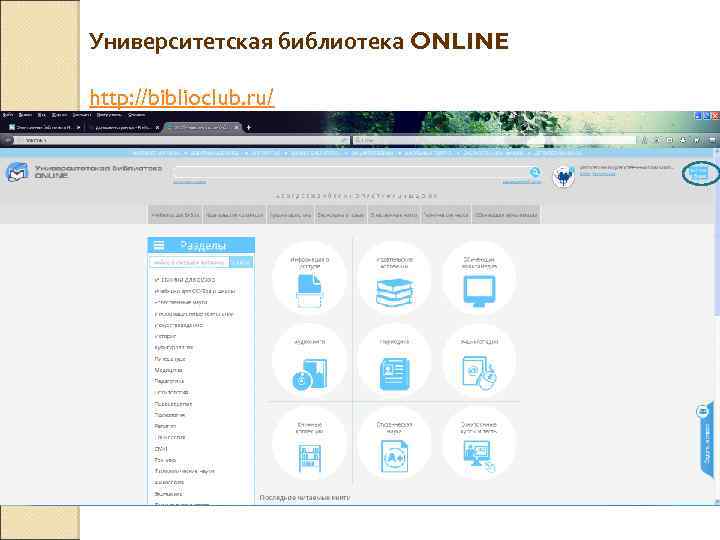Select Религия in the Разделы list

tap(165, 426)
